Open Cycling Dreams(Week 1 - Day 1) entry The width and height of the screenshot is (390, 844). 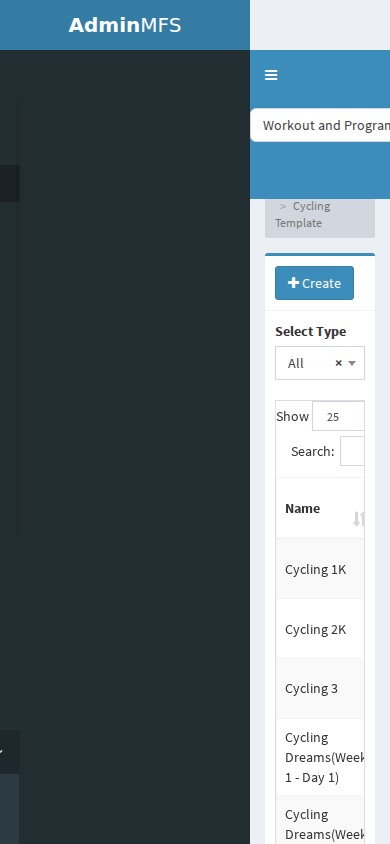(x=320, y=757)
